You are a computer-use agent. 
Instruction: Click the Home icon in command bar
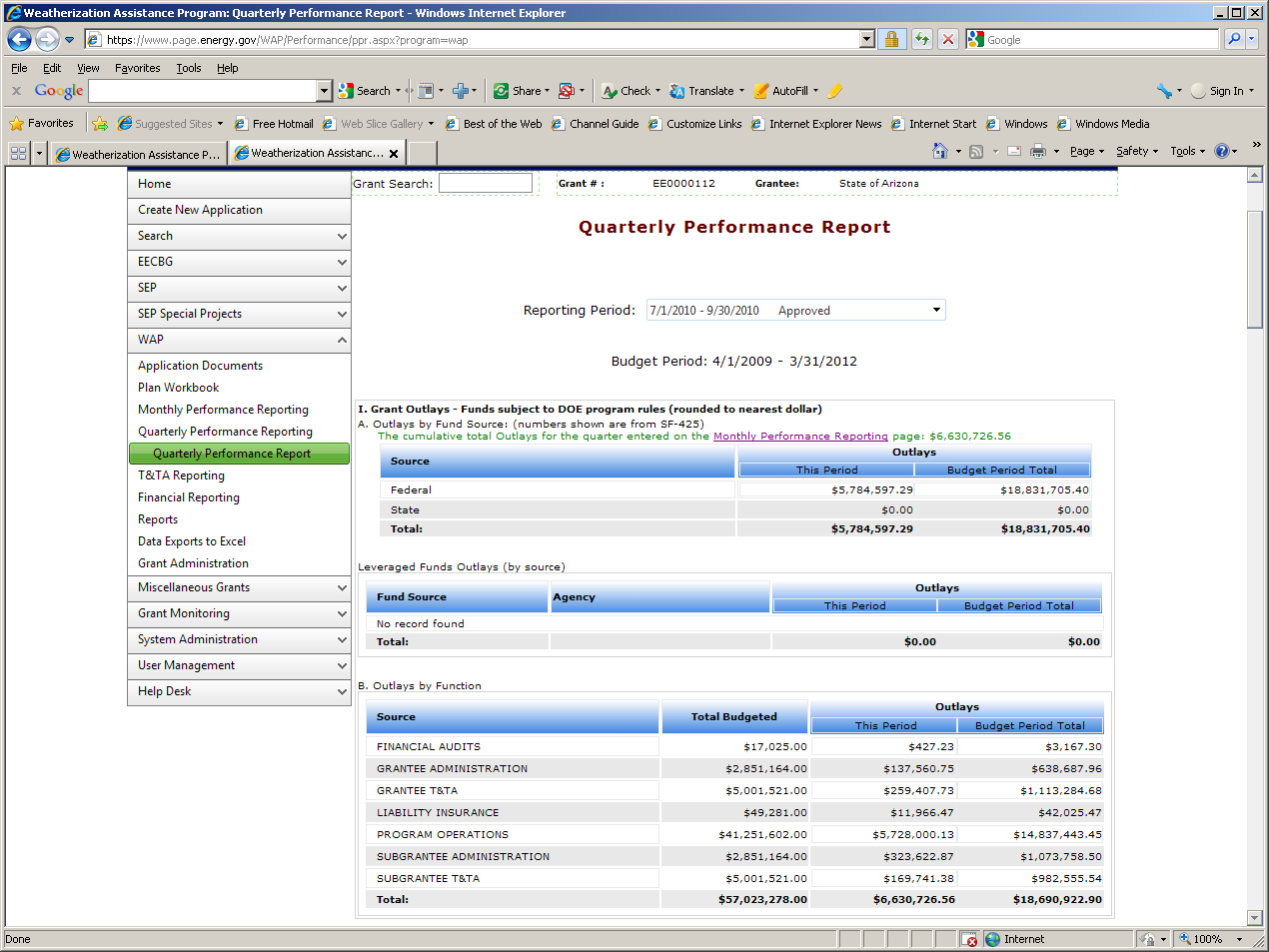coord(939,152)
